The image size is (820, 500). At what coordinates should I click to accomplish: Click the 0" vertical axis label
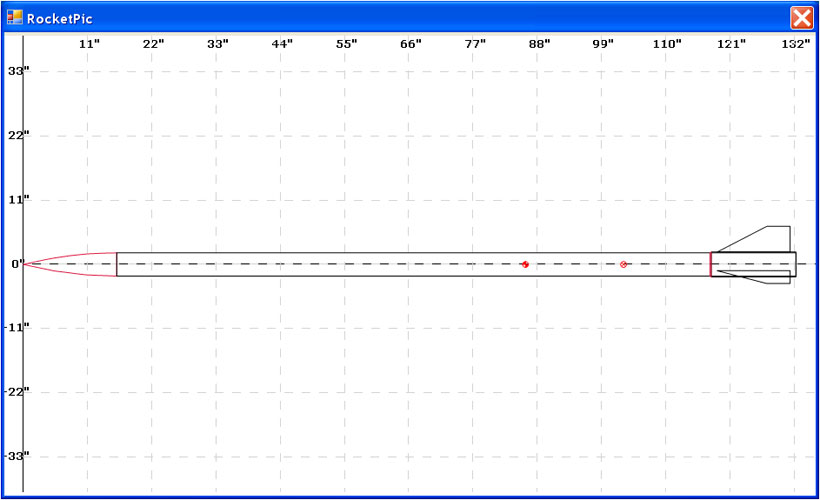point(18,264)
